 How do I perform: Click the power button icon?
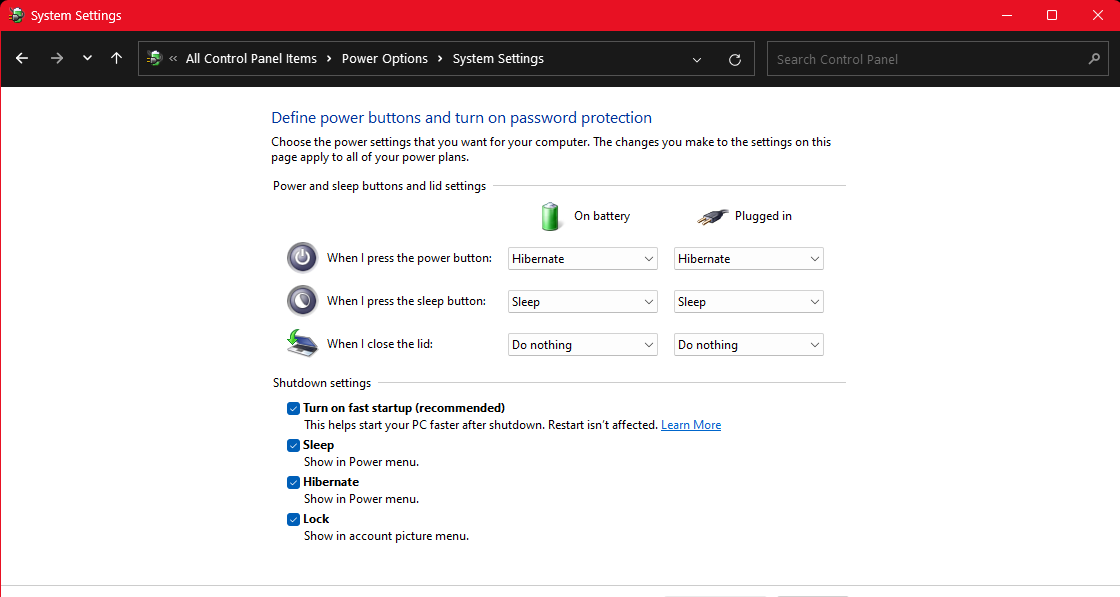[302, 258]
